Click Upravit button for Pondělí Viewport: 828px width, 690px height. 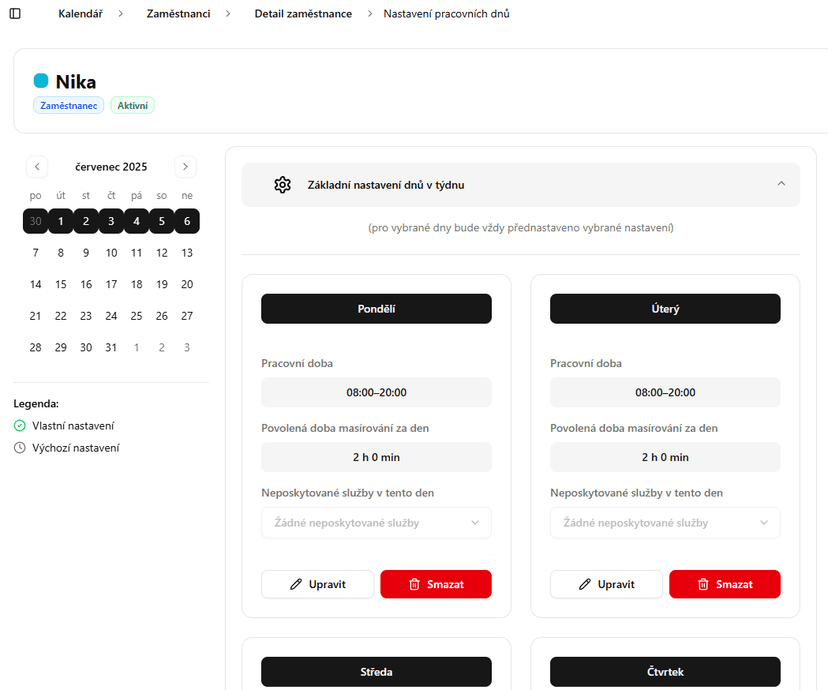pyautogui.click(x=317, y=584)
